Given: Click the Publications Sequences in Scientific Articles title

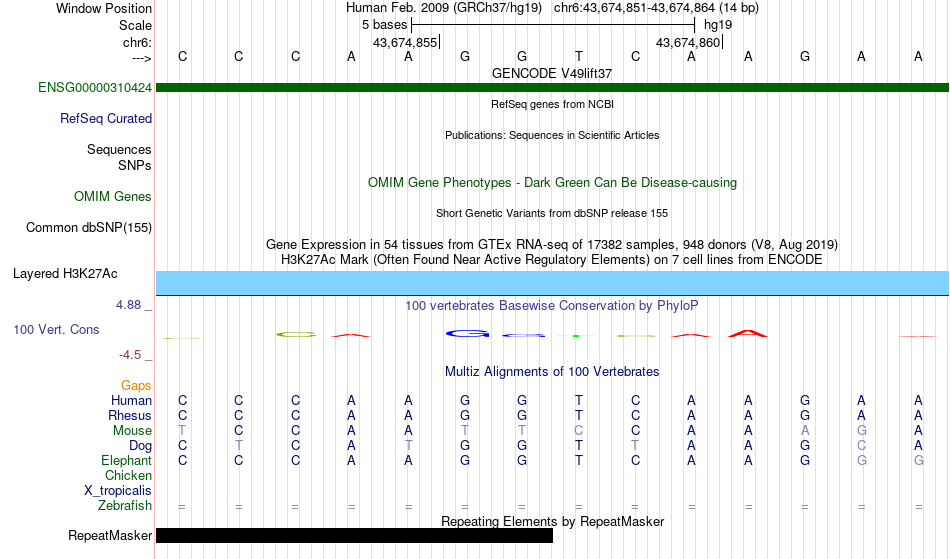Looking at the screenshot, I should 552,136.
